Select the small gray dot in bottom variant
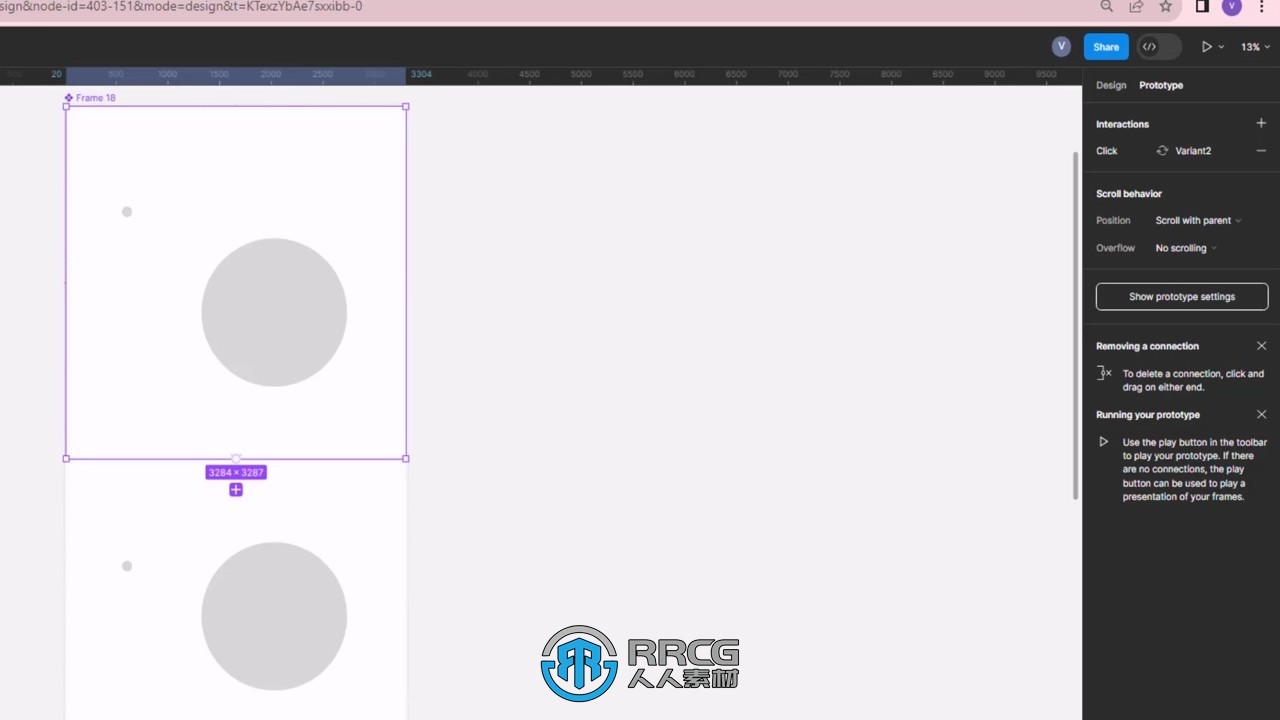This screenshot has height=720, width=1280. point(127,566)
